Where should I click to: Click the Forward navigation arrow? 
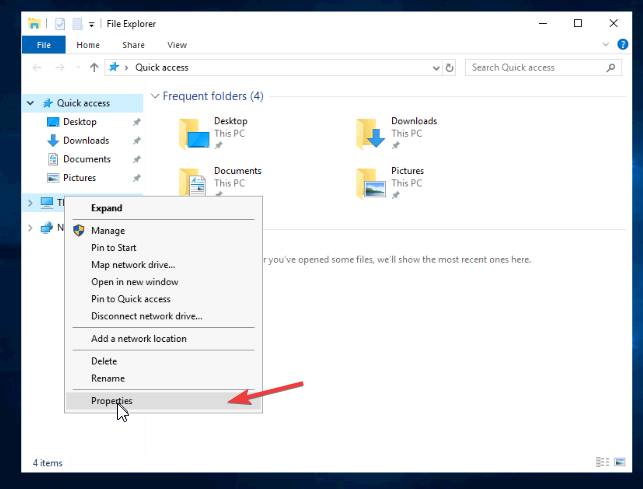[60, 68]
